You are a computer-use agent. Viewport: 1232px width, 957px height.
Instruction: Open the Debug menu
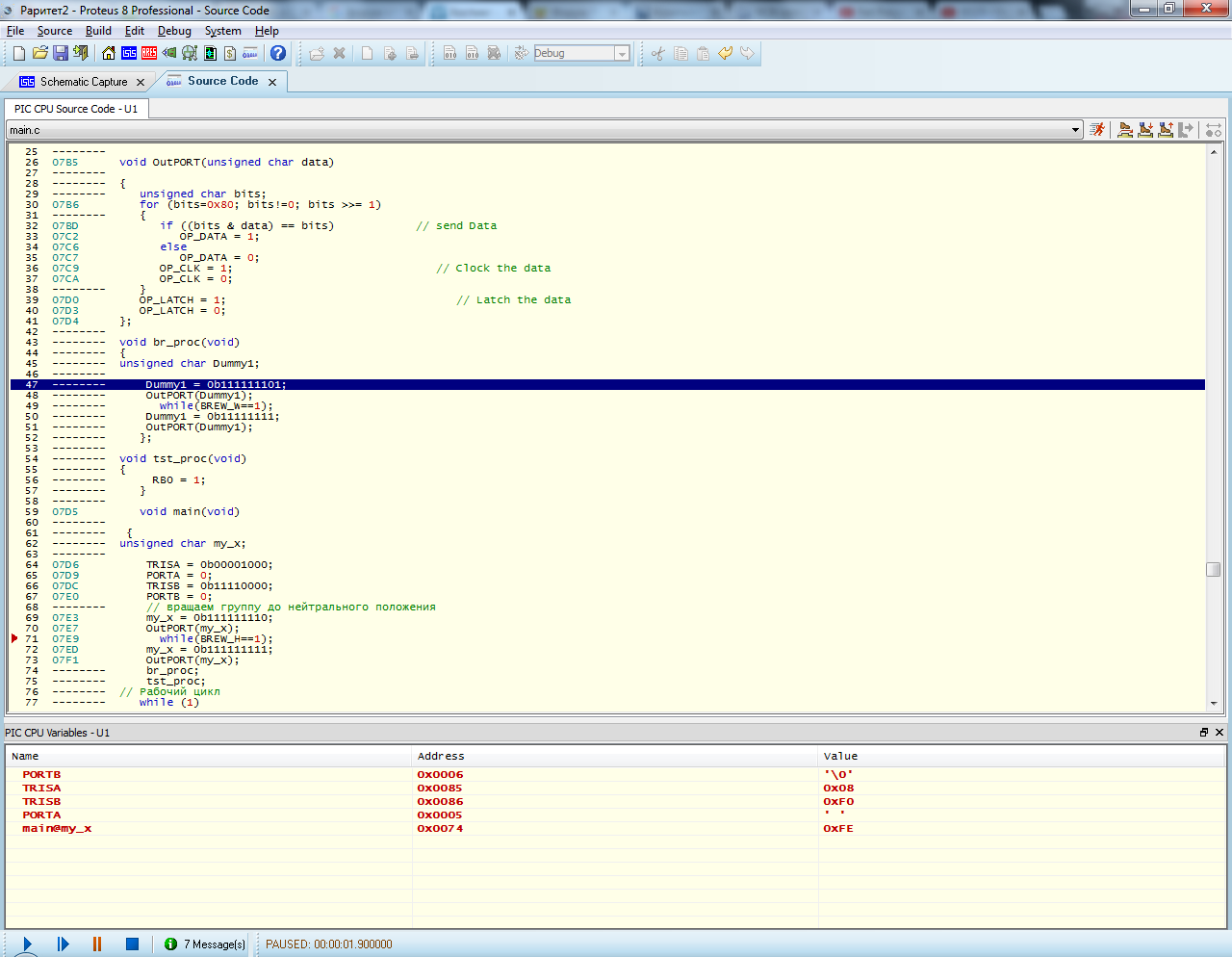point(174,31)
